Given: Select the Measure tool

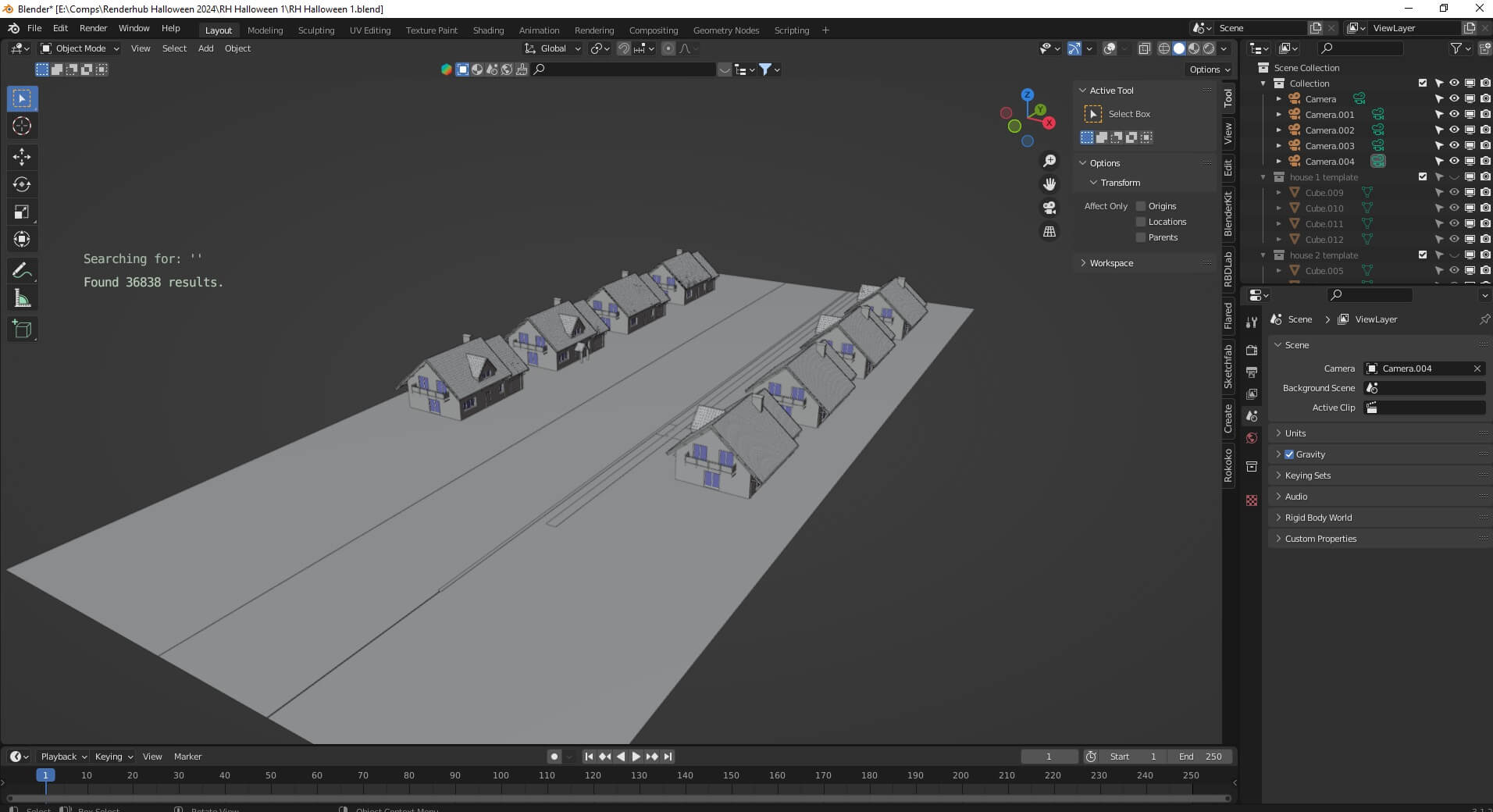Looking at the screenshot, I should [22, 297].
